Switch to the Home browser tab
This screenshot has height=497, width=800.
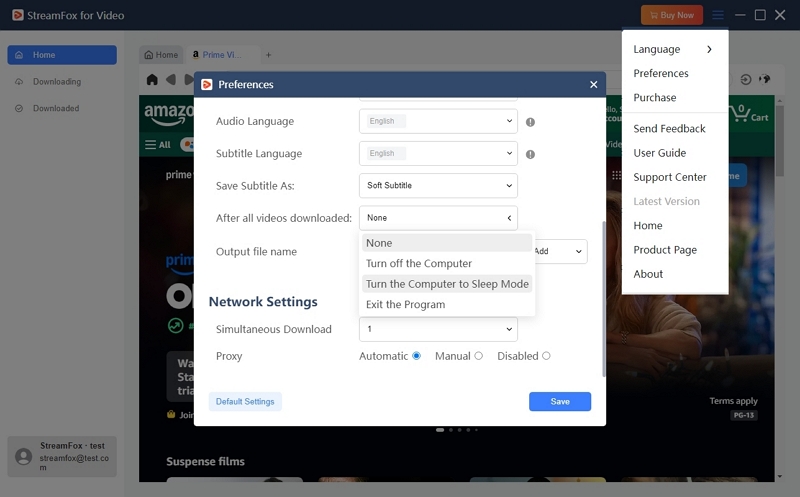pos(161,55)
